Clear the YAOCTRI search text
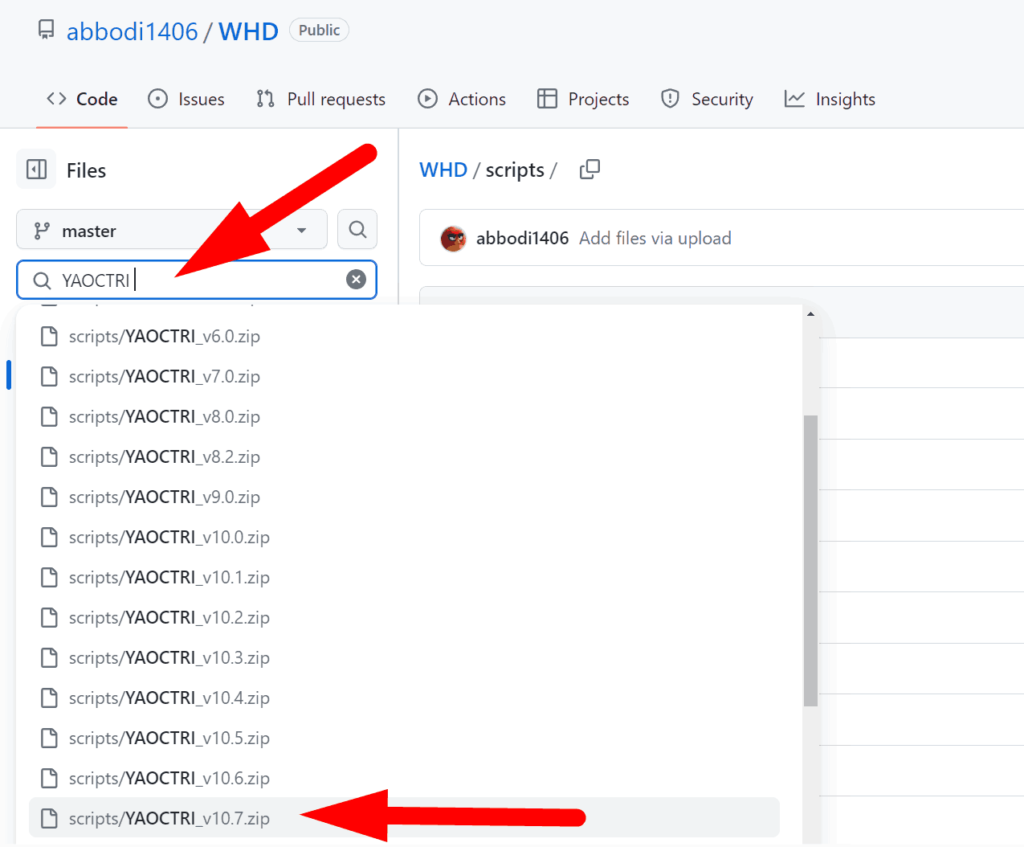This screenshot has height=847, width=1024. (356, 280)
